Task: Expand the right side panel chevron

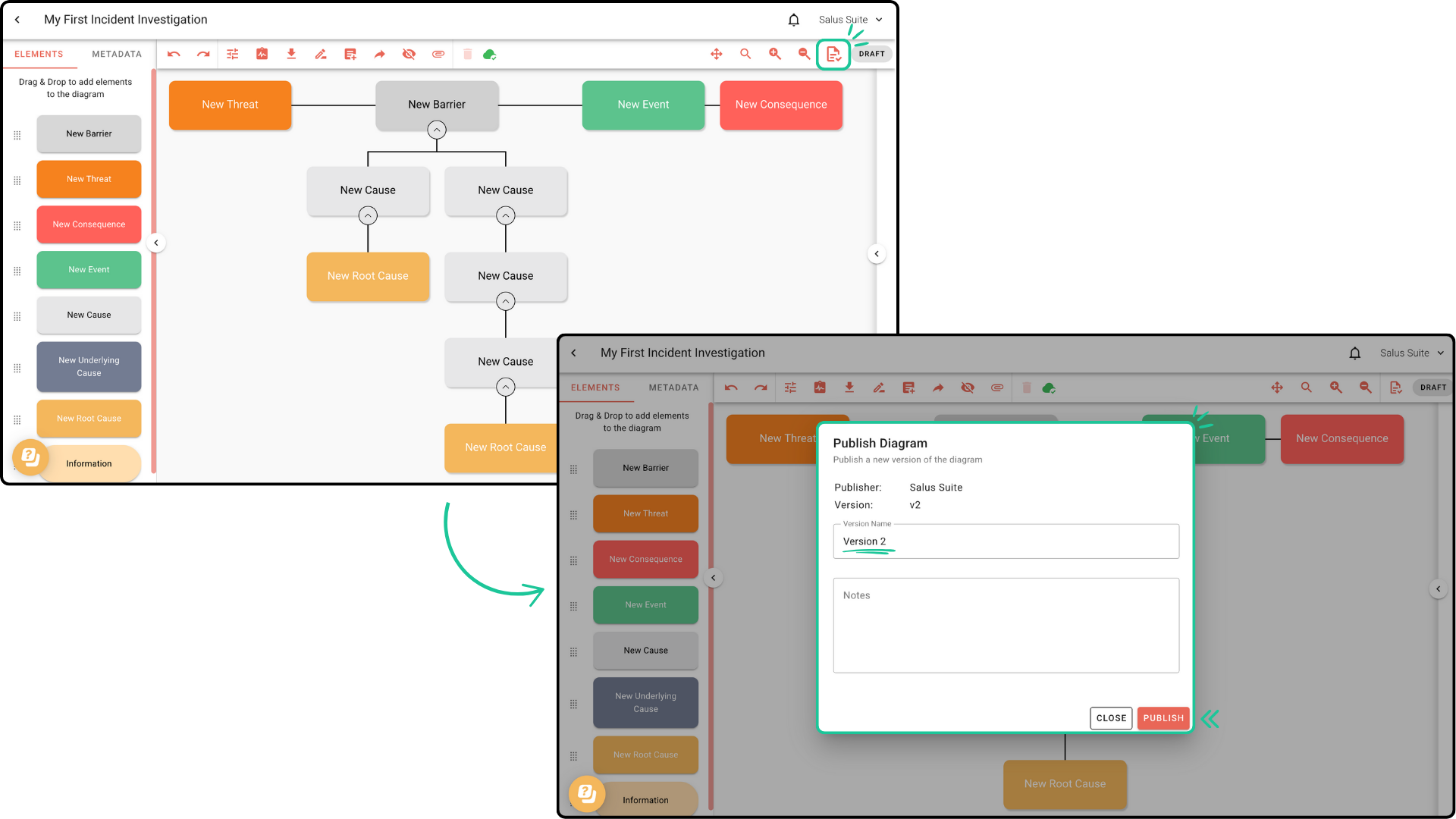Action: (x=877, y=254)
